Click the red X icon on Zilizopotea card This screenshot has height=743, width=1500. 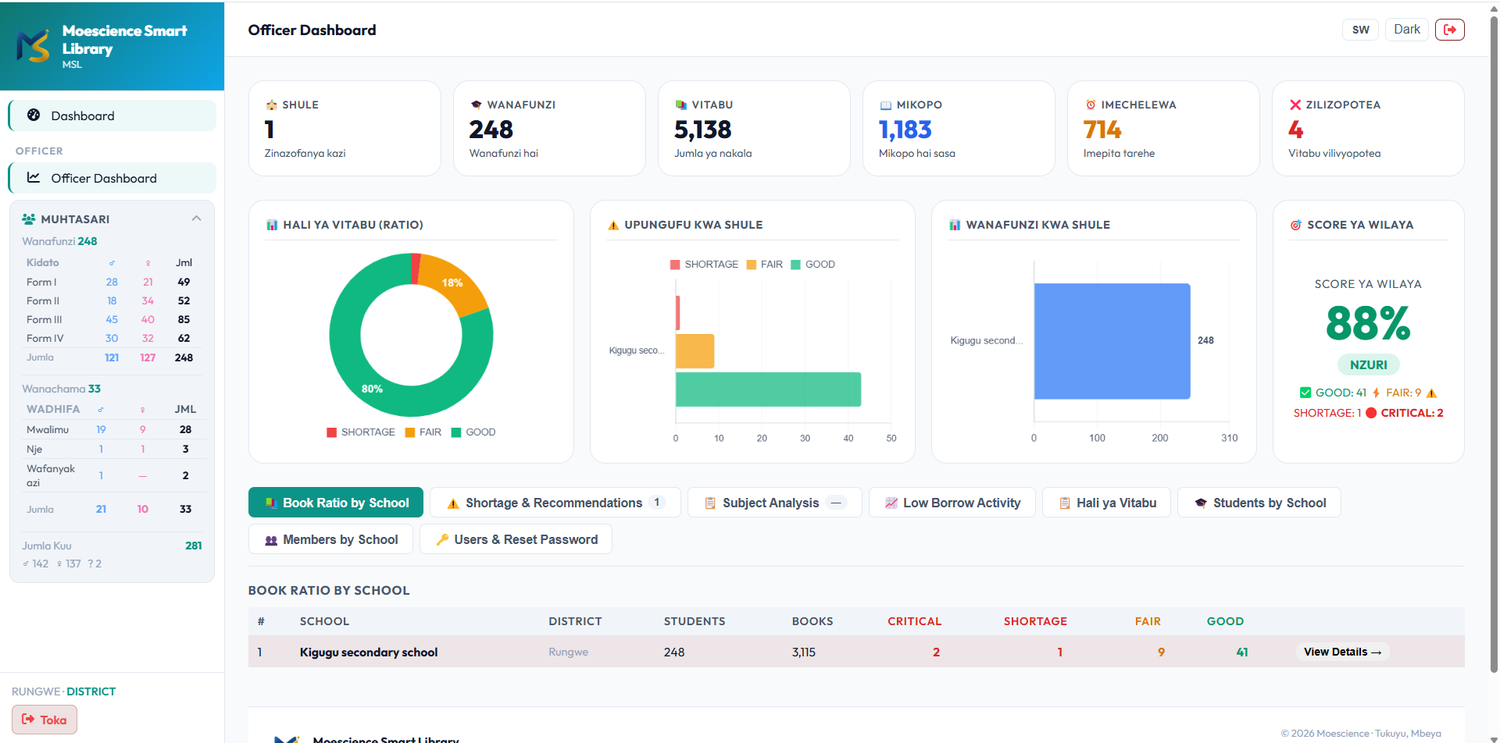[1295, 105]
